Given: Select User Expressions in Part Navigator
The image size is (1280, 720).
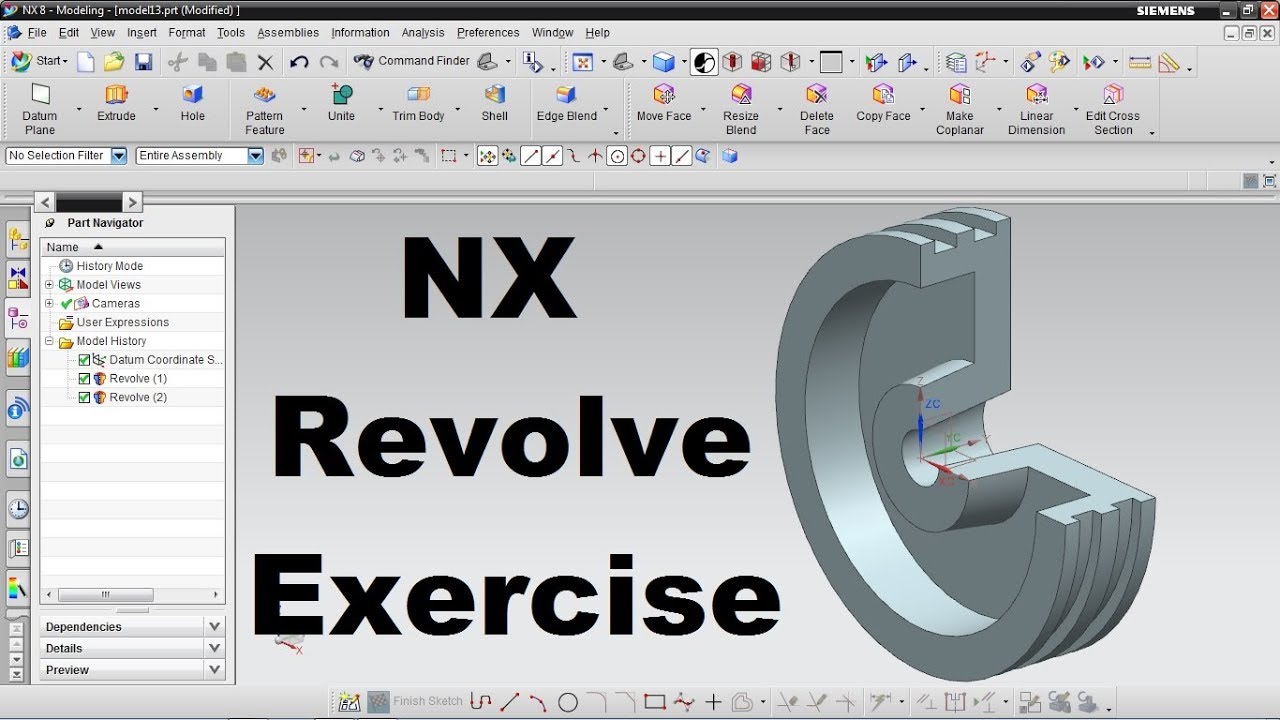Looking at the screenshot, I should pyautogui.click(x=122, y=322).
